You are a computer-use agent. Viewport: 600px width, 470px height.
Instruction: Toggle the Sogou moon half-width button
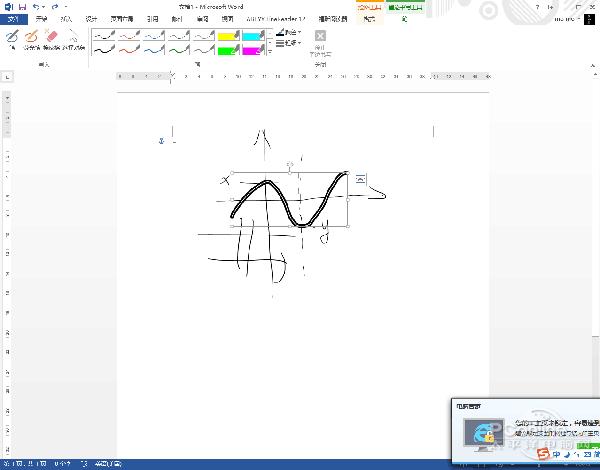pyautogui.click(x=567, y=455)
